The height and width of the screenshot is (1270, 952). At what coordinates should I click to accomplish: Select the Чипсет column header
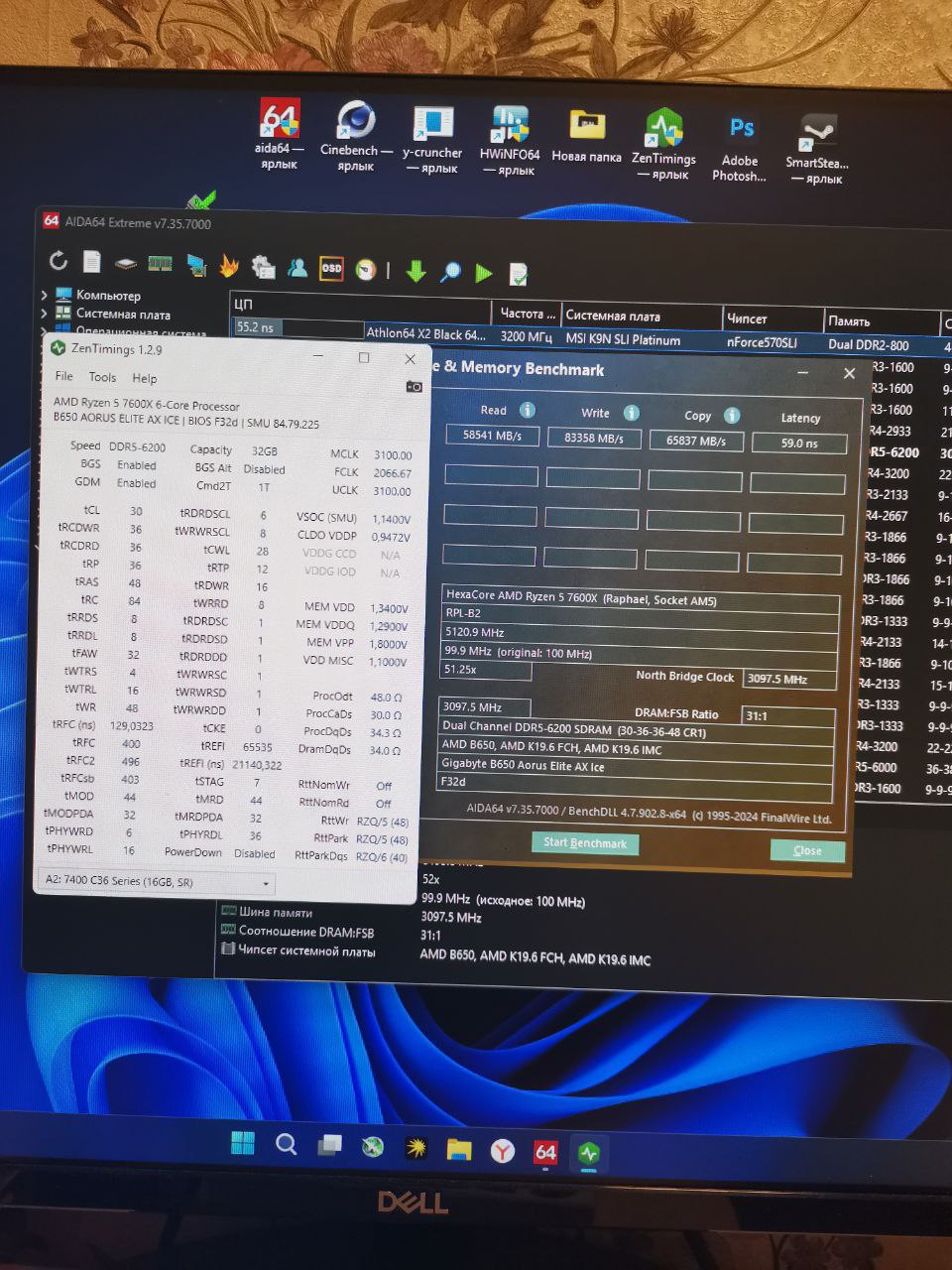coord(773,318)
